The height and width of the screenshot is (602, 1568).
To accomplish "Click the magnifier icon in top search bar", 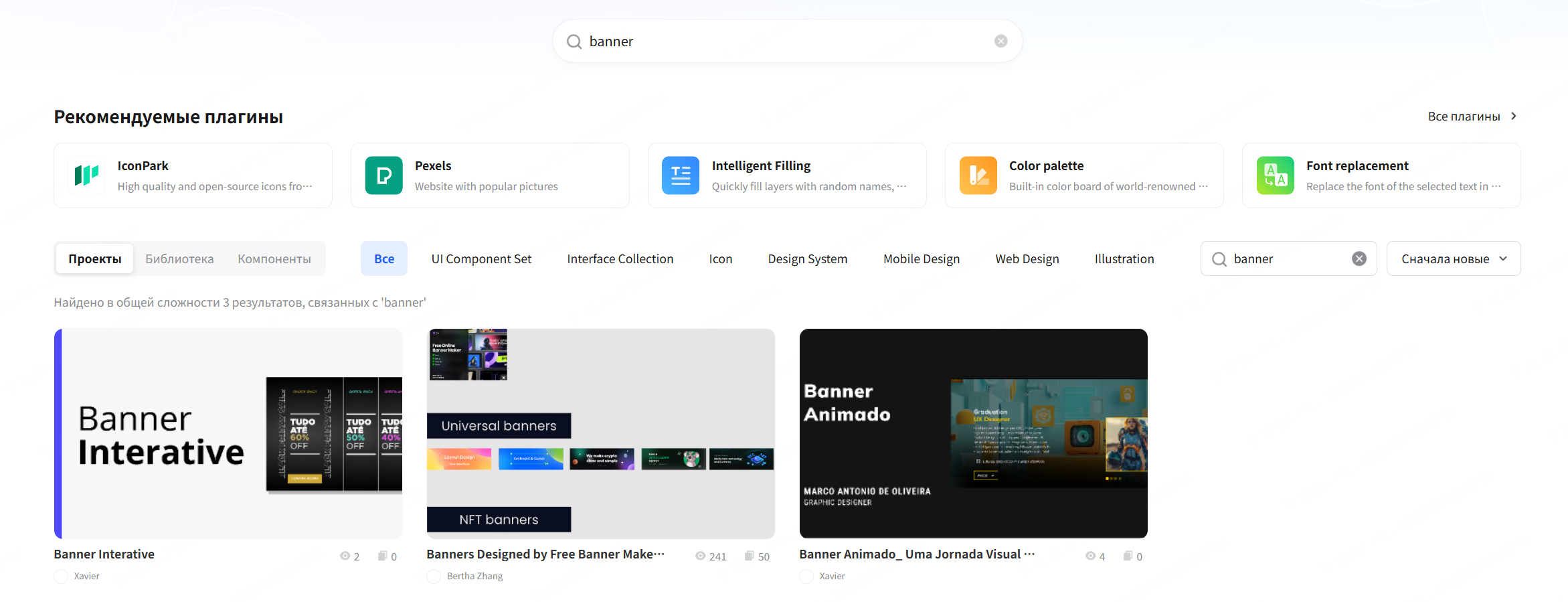I will (574, 42).
